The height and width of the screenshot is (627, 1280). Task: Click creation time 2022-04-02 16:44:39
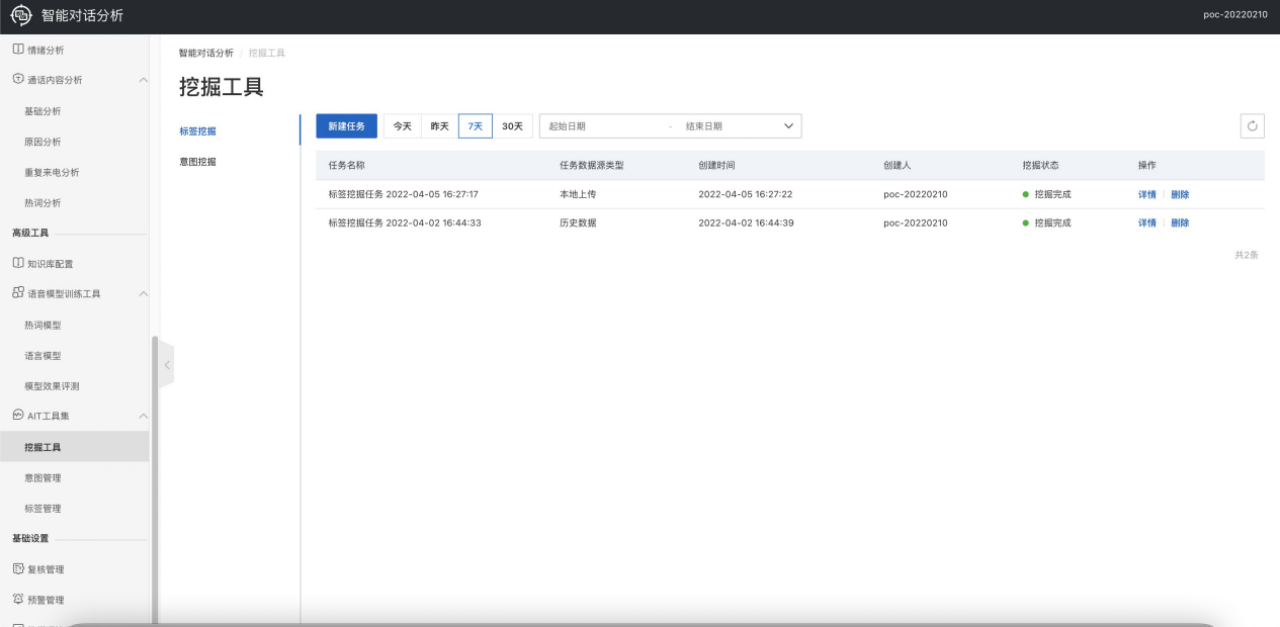pos(746,223)
